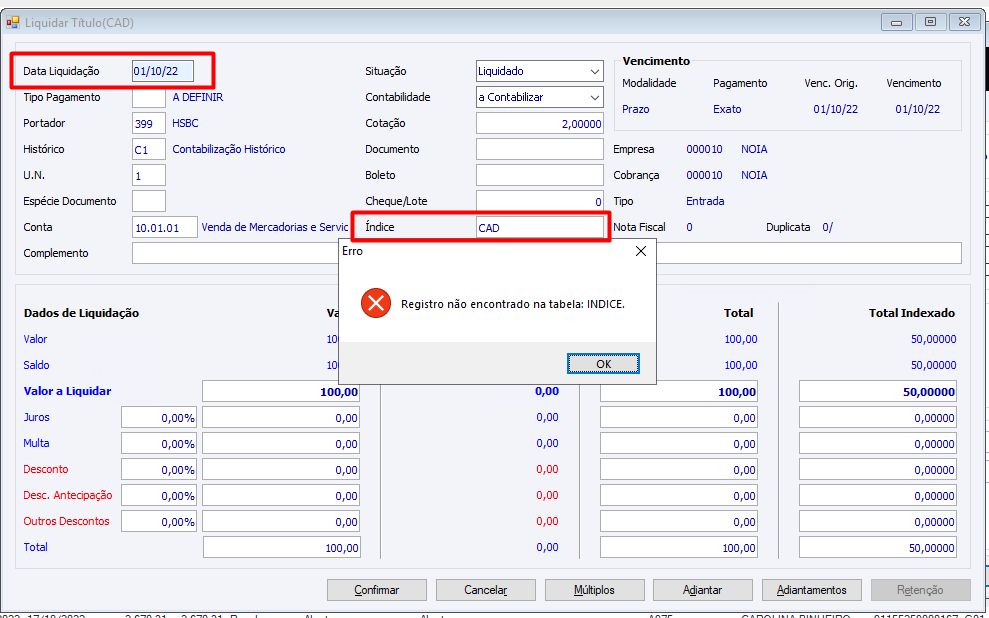Click the Portador field showing 399
Screen dimensions: 989x618
(x=149, y=124)
